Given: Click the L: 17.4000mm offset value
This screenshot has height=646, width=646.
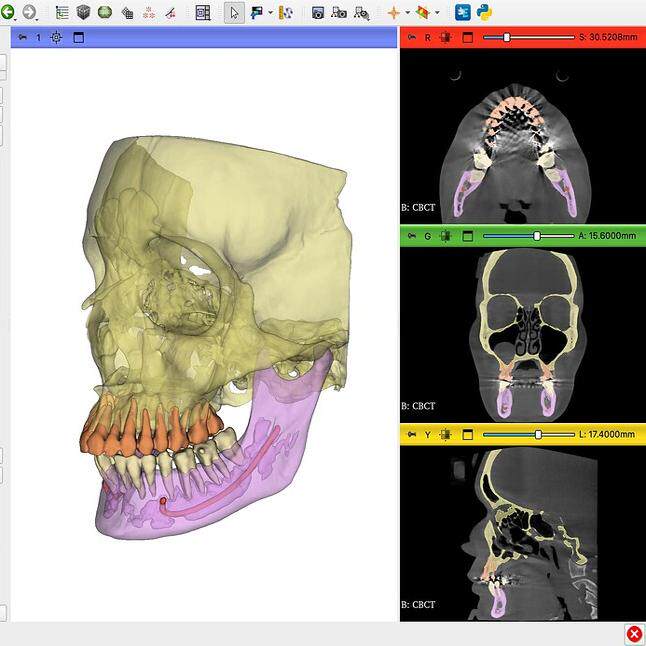Looking at the screenshot, I should pos(607,434).
